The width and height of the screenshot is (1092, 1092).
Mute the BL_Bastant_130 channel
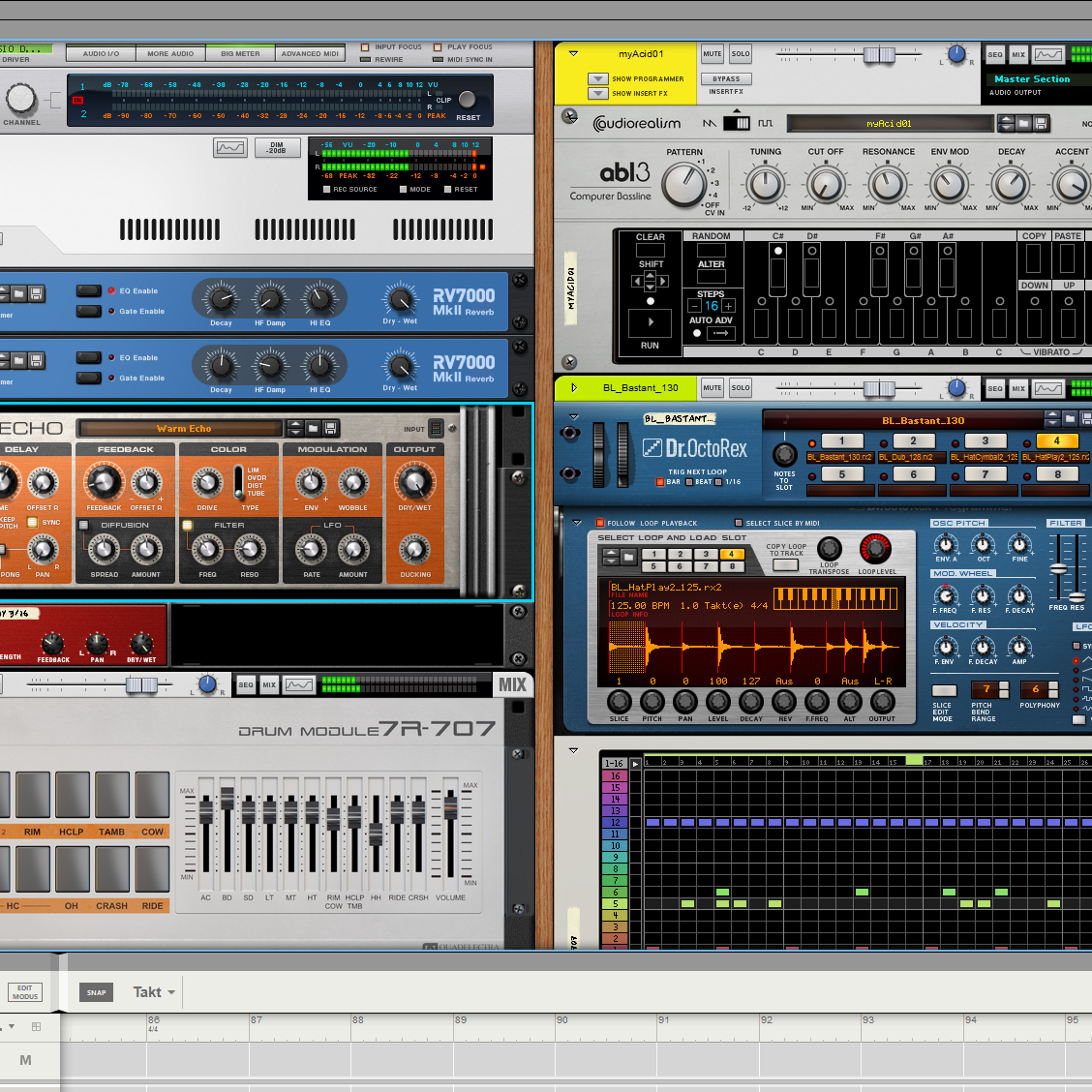click(x=712, y=388)
